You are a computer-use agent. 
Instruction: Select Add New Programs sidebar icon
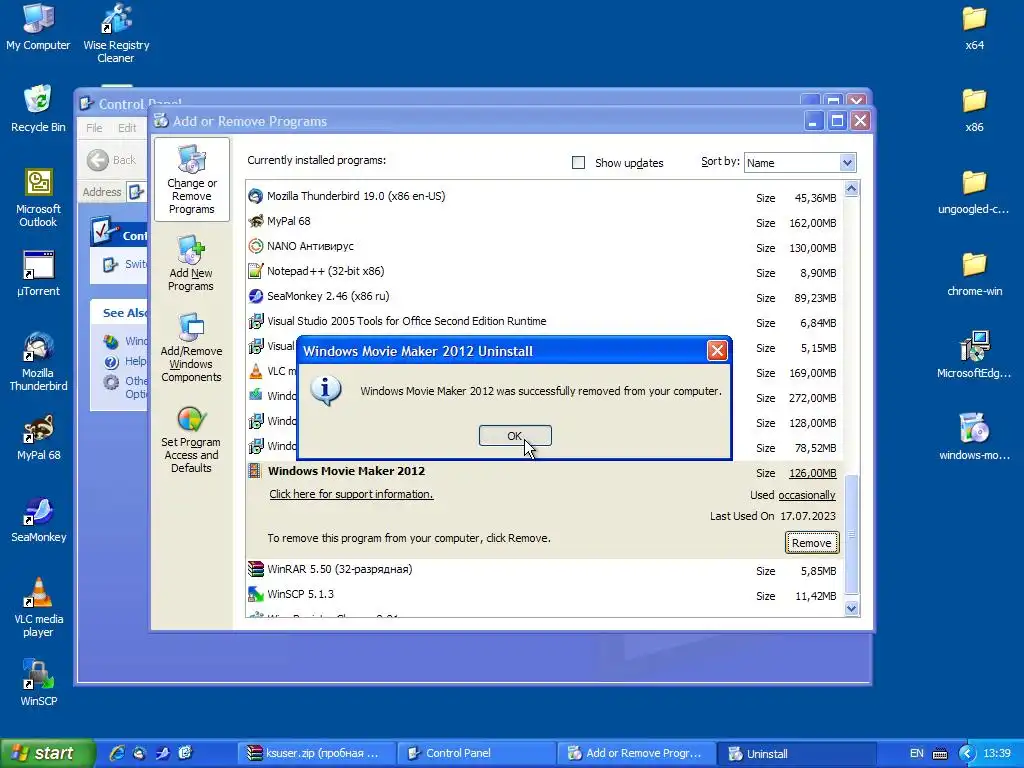(191, 263)
